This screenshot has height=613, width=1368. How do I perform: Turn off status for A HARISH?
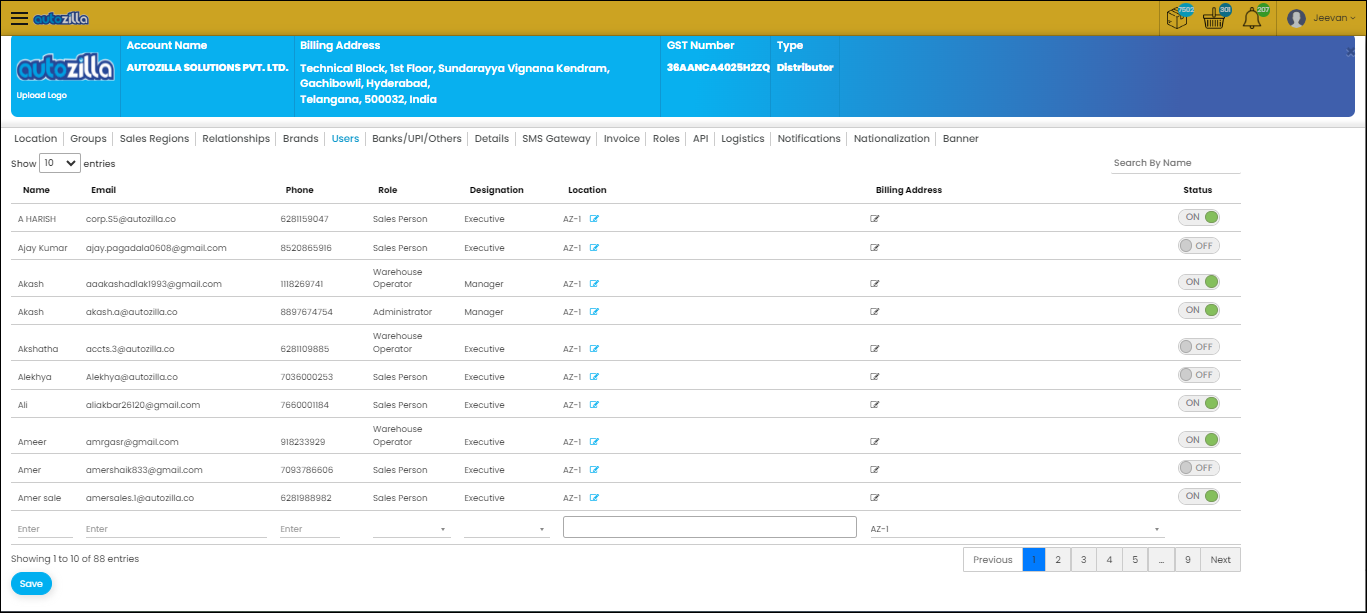(x=1199, y=218)
